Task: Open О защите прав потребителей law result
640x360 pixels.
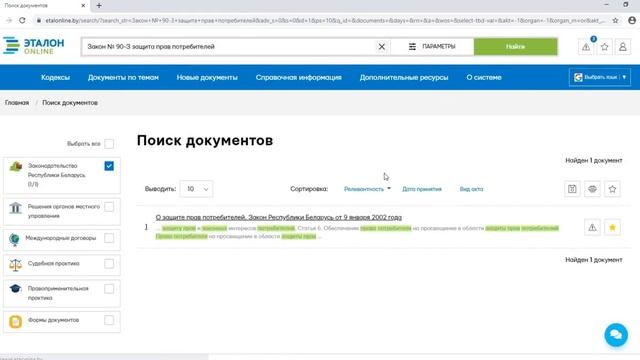Action: [x=278, y=217]
